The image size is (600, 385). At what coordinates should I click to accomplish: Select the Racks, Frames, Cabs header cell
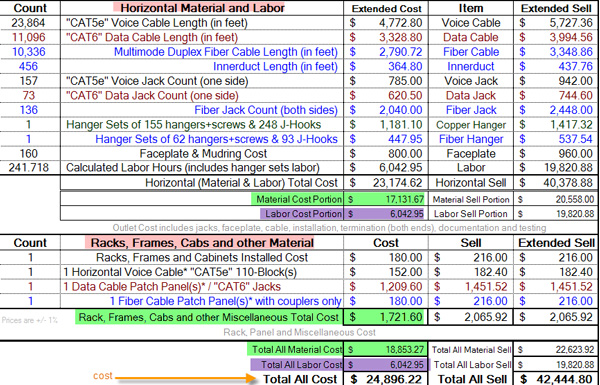(202, 243)
